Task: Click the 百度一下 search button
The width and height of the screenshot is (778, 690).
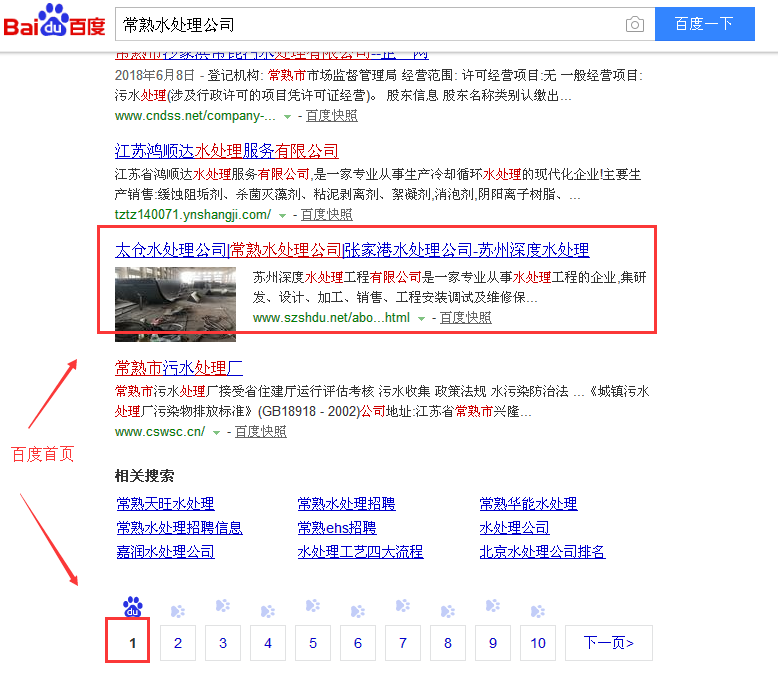Action: 704,24
